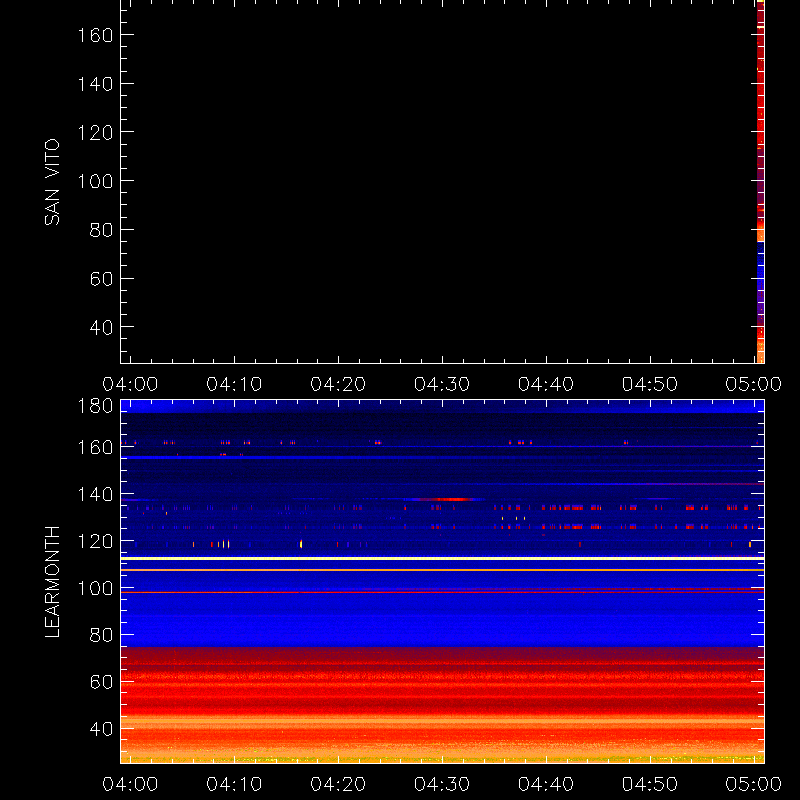Click the 120 tick label on the Learmonth axis
Screen dimensions: 800x800
tap(95, 541)
